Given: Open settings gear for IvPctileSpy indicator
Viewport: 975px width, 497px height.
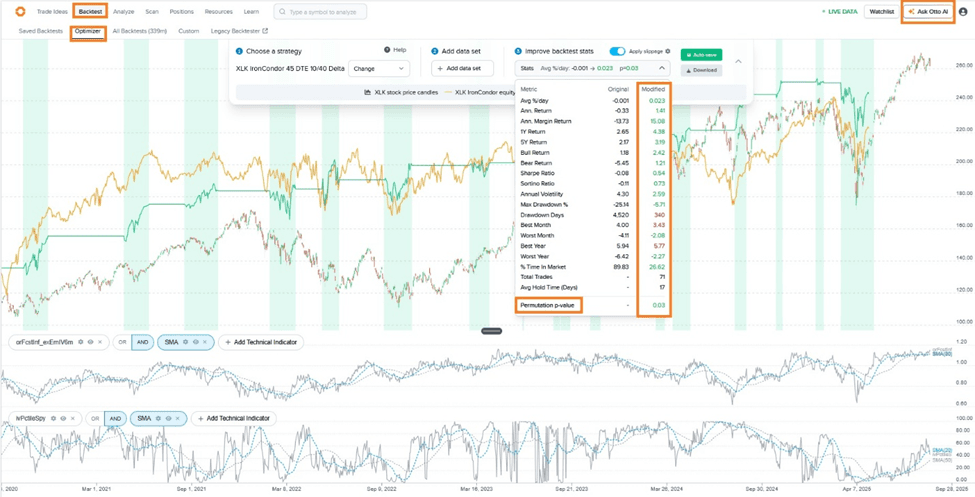Looking at the screenshot, I should [53, 419].
